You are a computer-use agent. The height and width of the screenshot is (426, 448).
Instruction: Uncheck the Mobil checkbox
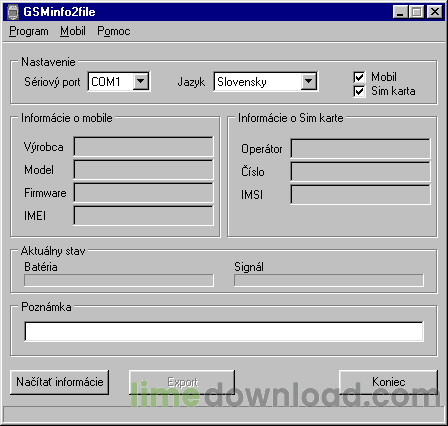[x=359, y=77]
